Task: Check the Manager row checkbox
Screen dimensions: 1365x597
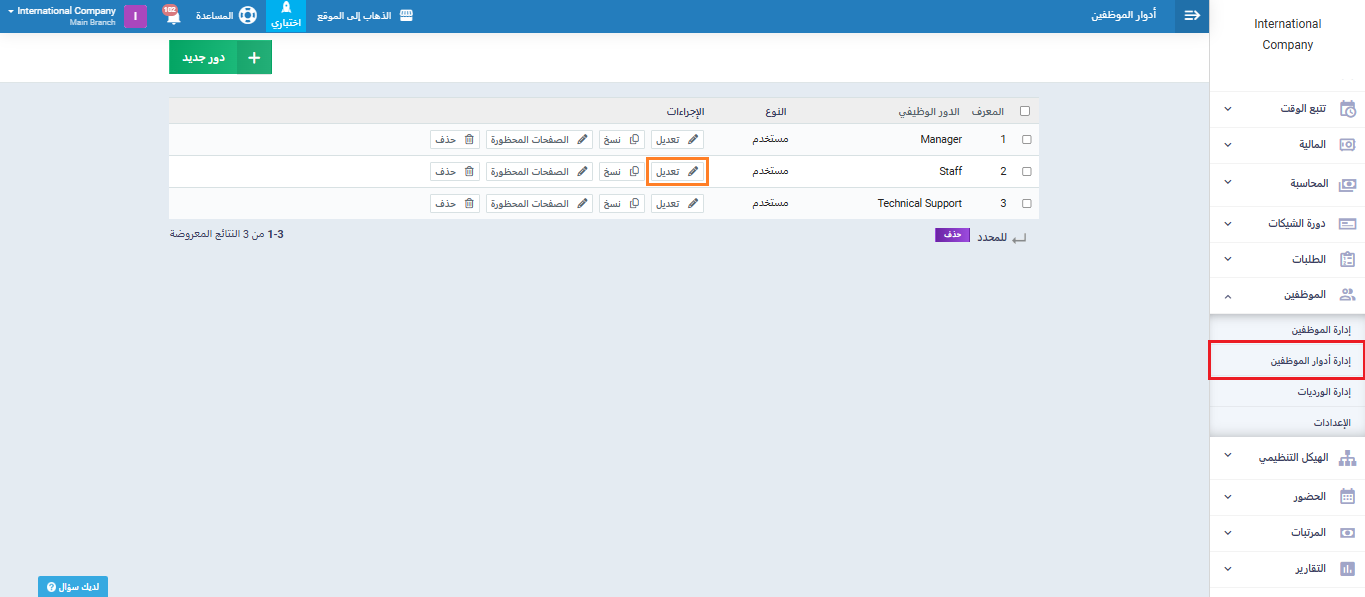Action: [1026, 140]
